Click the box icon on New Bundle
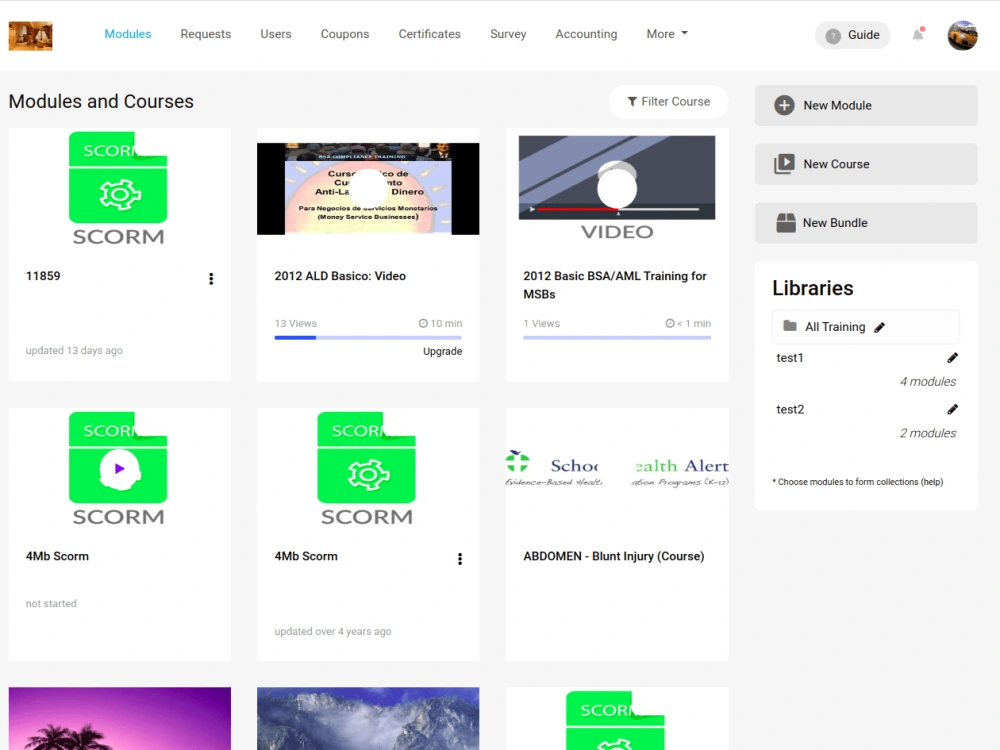This screenshot has height=750, width=1000. pos(786,223)
